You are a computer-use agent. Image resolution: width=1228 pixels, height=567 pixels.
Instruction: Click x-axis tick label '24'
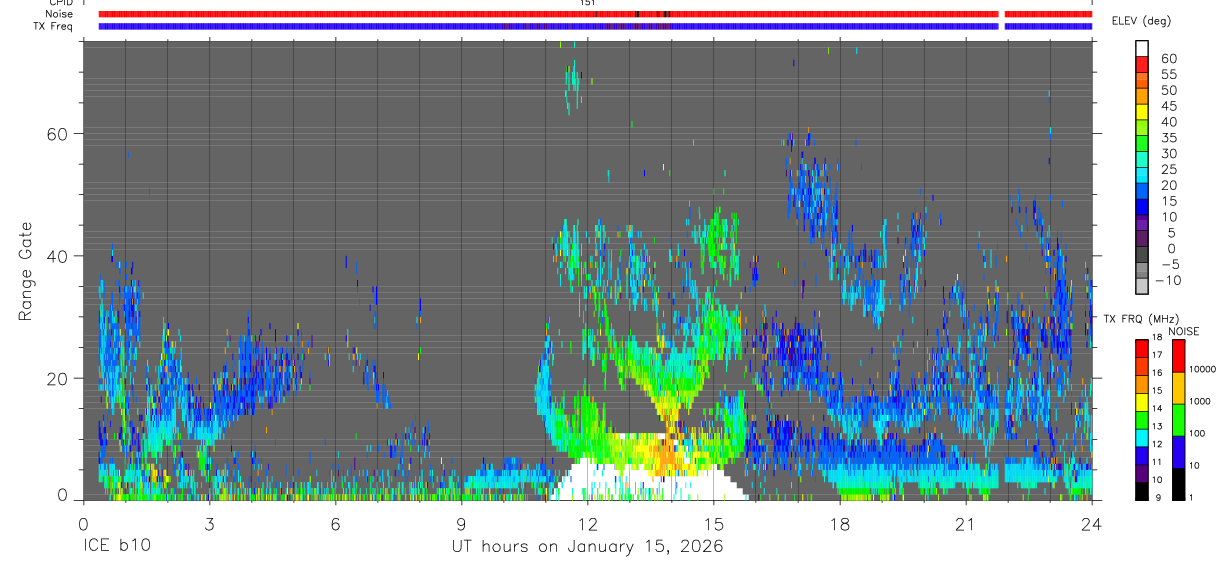[1091, 524]
